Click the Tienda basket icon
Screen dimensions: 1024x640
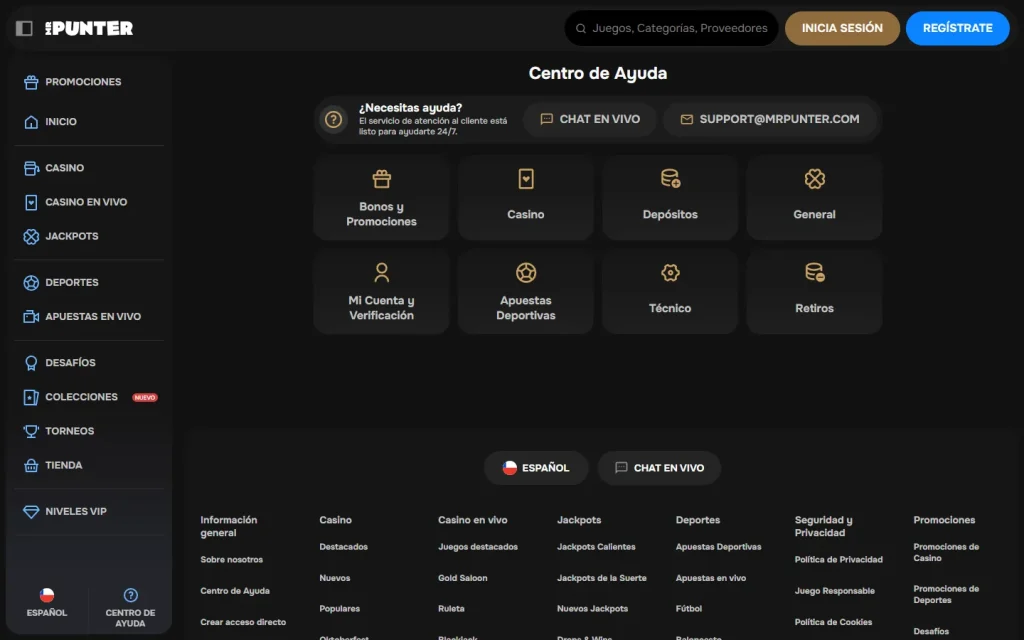[31, 466]
